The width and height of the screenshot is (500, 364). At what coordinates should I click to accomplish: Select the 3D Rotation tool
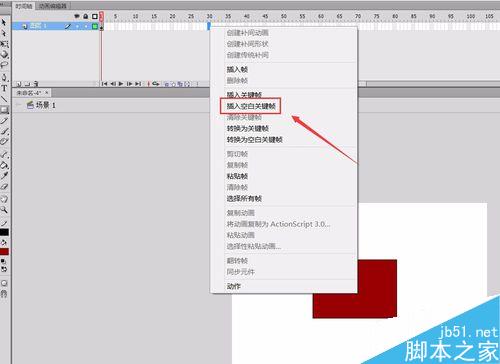pyautogui.click(x=4, y=54)
